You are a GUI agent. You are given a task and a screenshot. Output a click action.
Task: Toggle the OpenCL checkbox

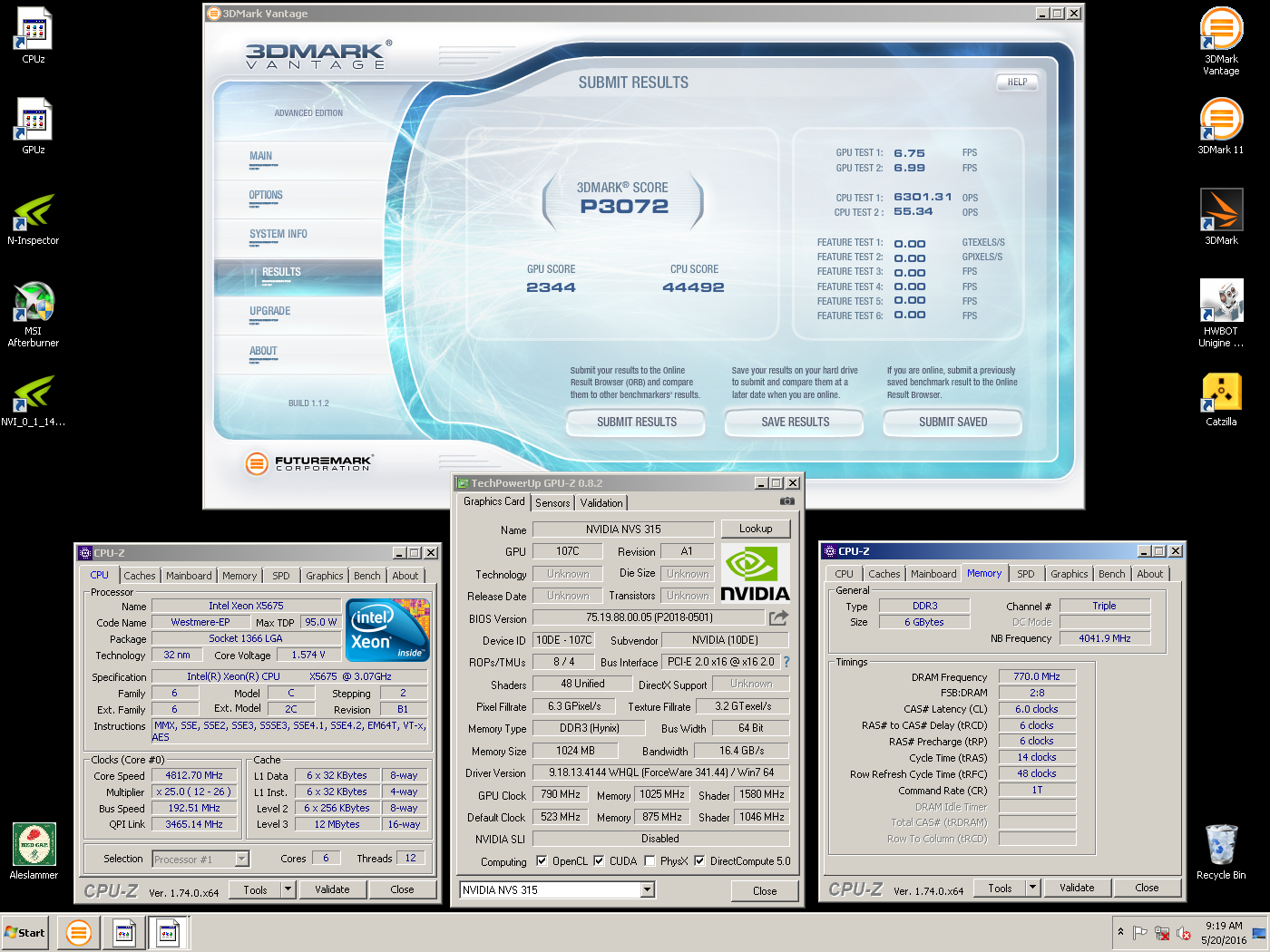pos(542,861)
